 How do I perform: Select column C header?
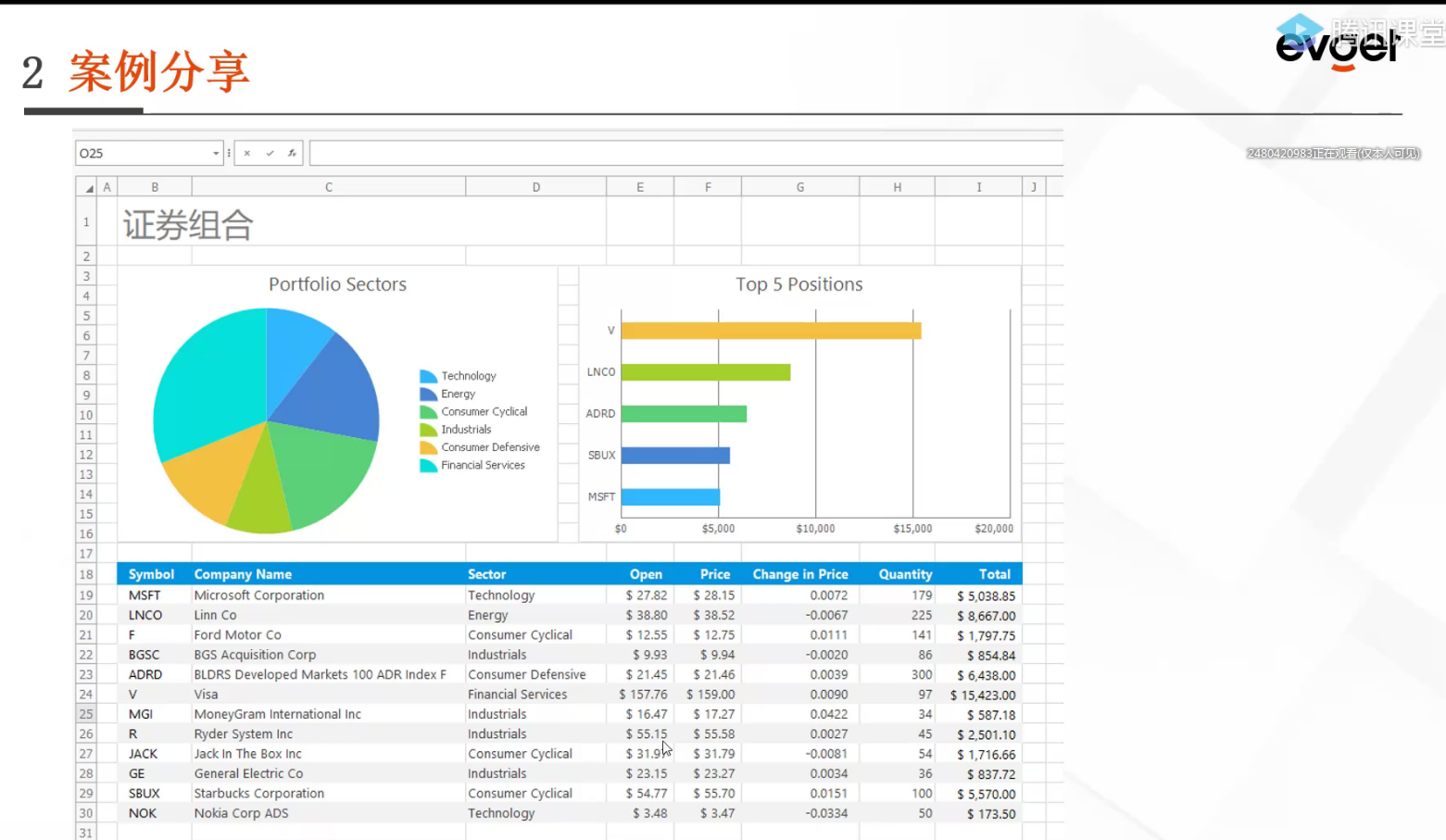click(329, 187)
